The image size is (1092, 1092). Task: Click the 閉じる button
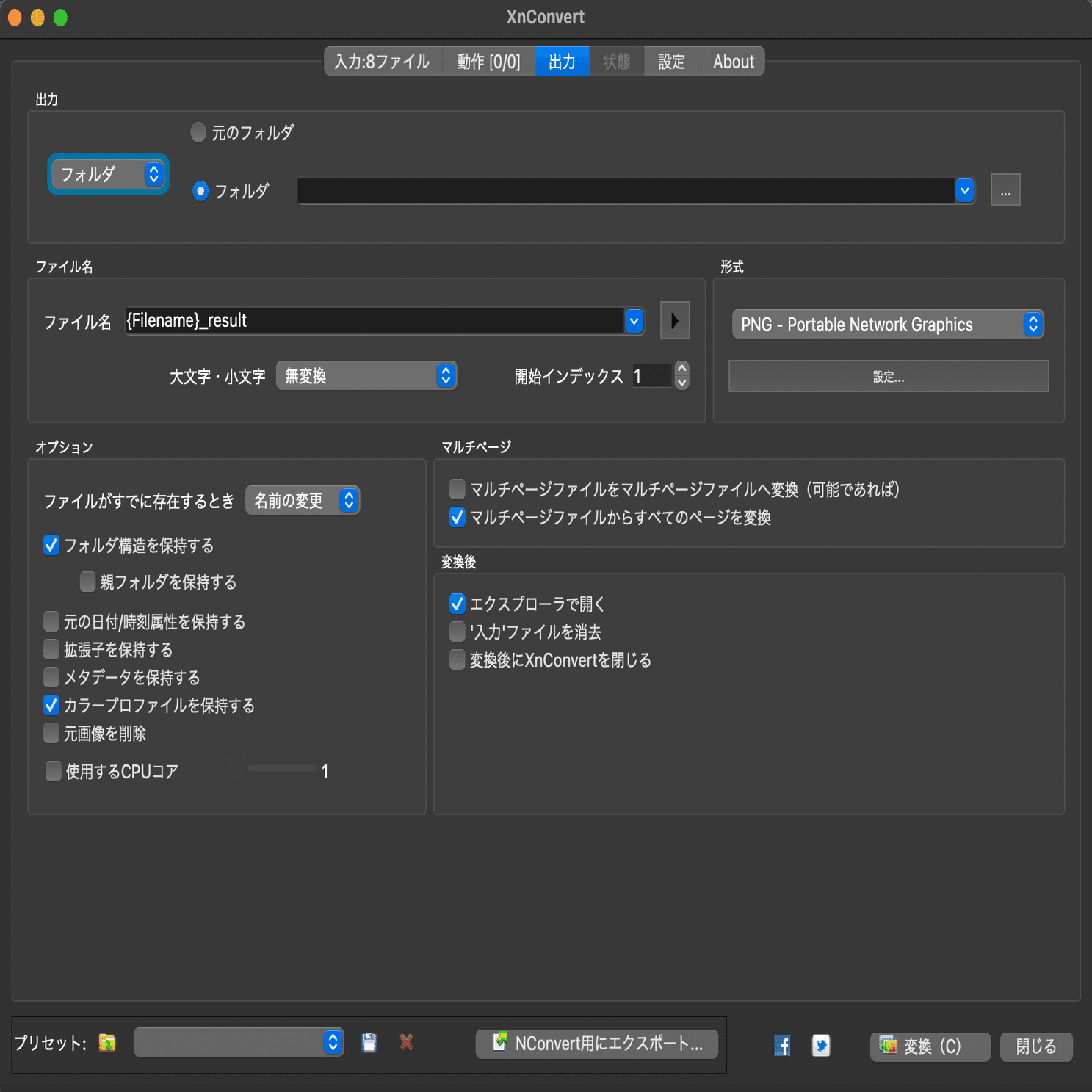coord(1036,1046)
